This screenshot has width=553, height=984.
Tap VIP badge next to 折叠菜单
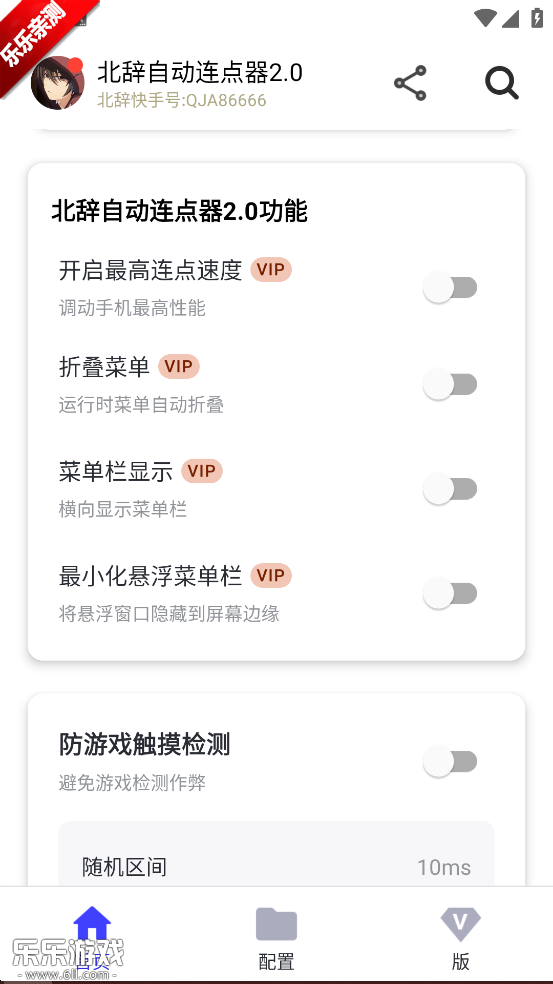coord(179,366)
